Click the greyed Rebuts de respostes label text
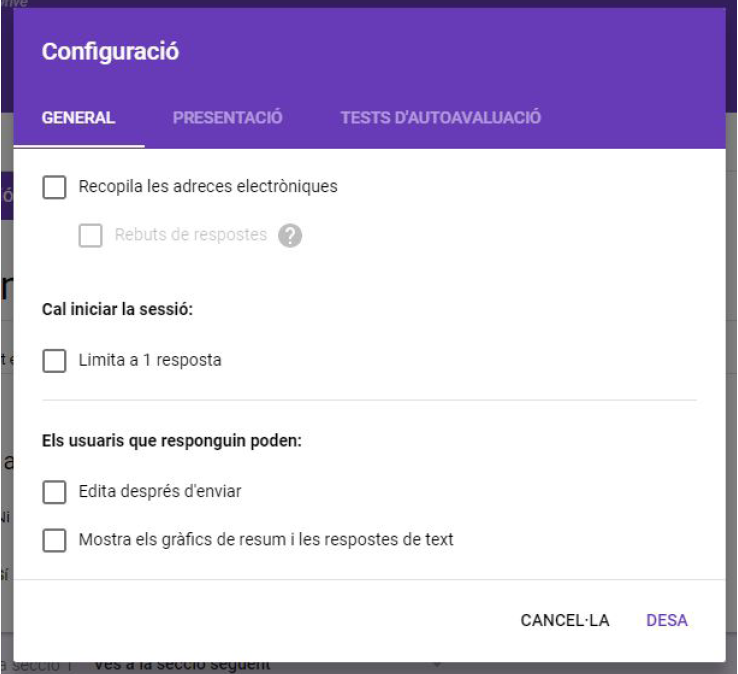The image size is (738, 674). pyautogui.click(x=191, y=236)
